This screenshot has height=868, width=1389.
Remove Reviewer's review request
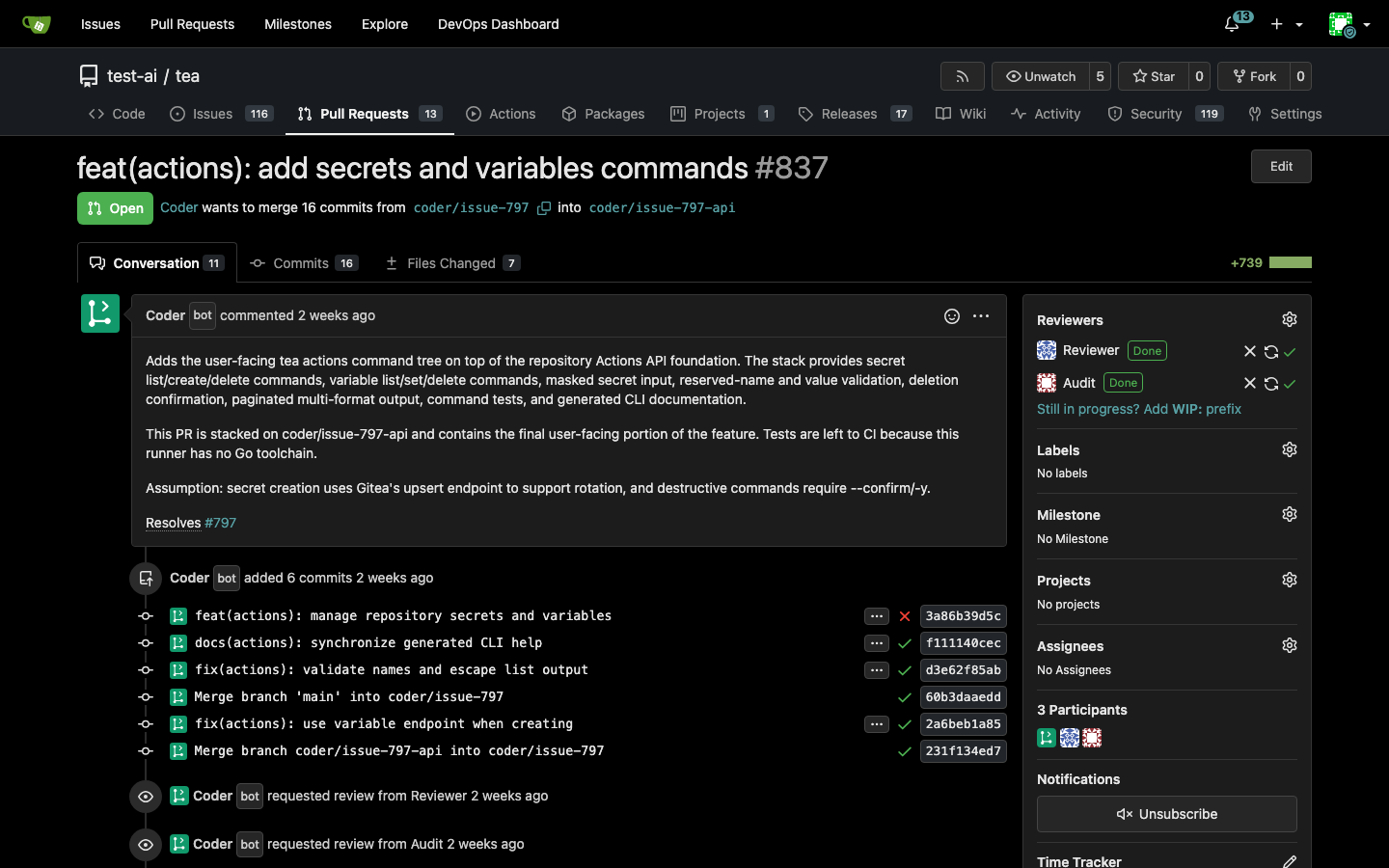[1250, 352]
